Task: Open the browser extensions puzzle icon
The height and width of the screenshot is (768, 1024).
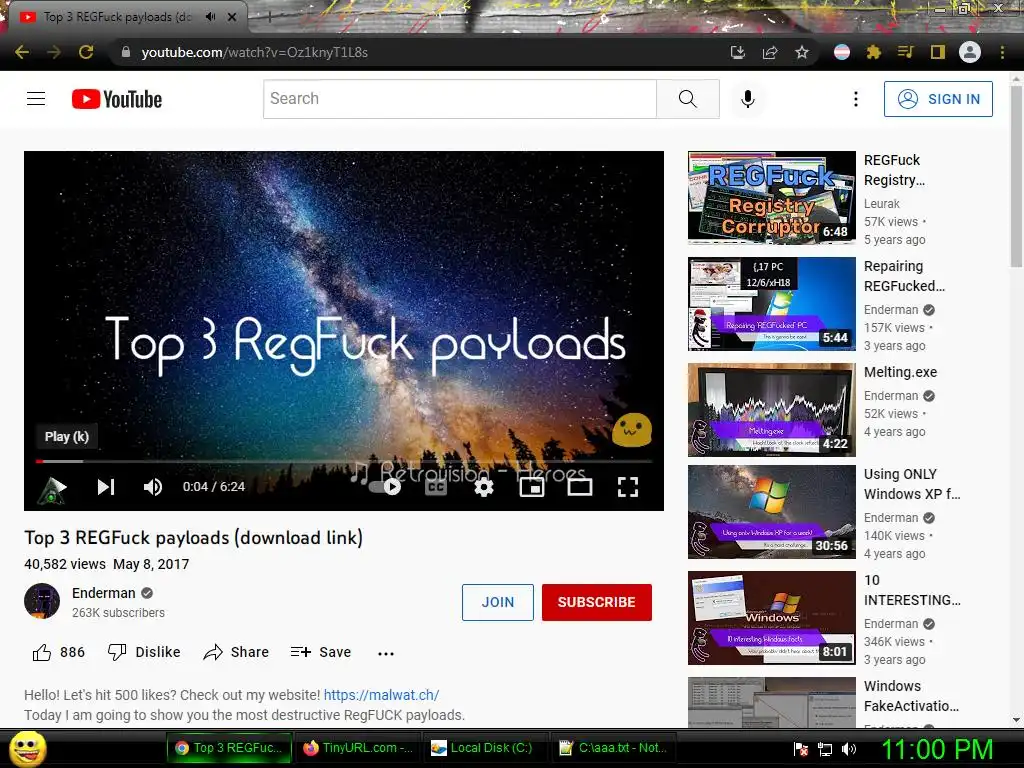Action: pos(874,52)
